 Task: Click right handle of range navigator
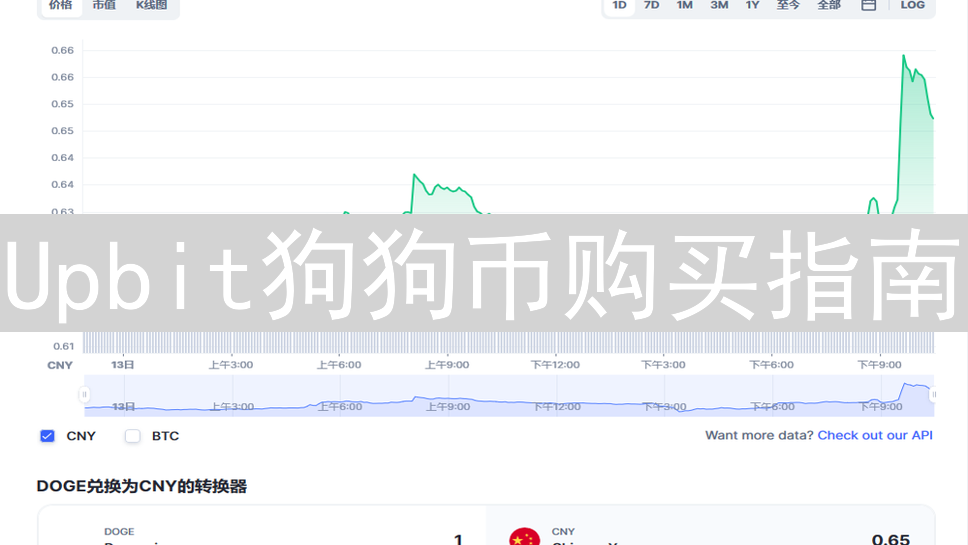934,394
